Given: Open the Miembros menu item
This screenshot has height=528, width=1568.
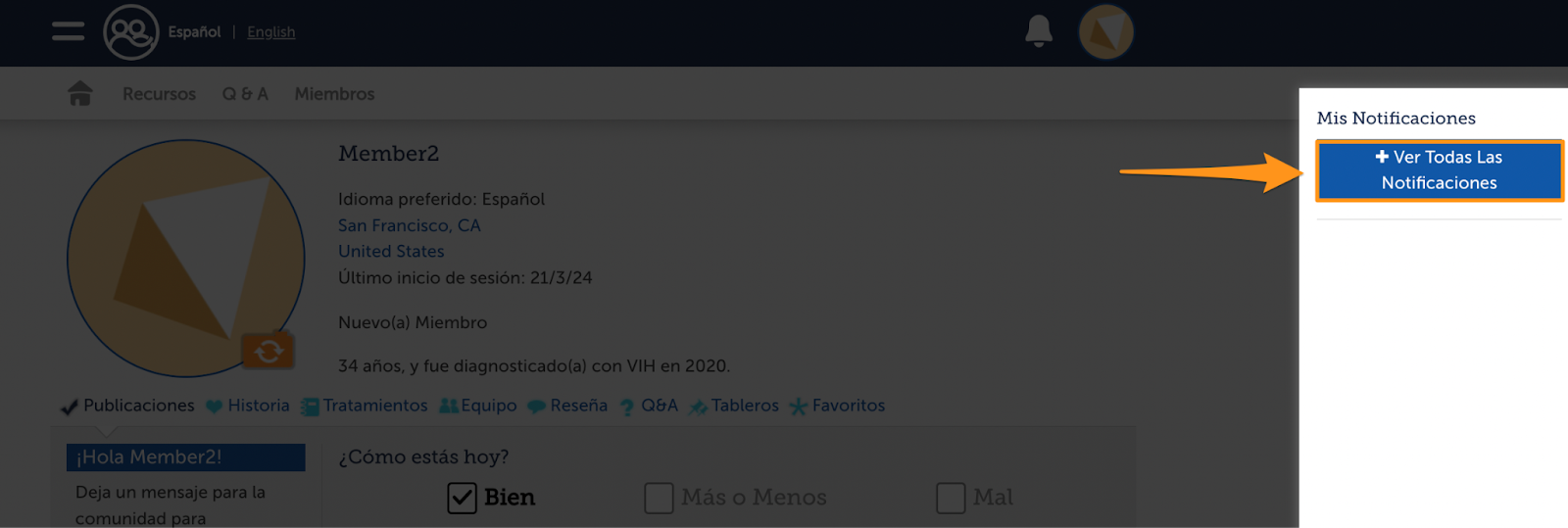Looking at the screenshot, I should [x=334, y=94].
